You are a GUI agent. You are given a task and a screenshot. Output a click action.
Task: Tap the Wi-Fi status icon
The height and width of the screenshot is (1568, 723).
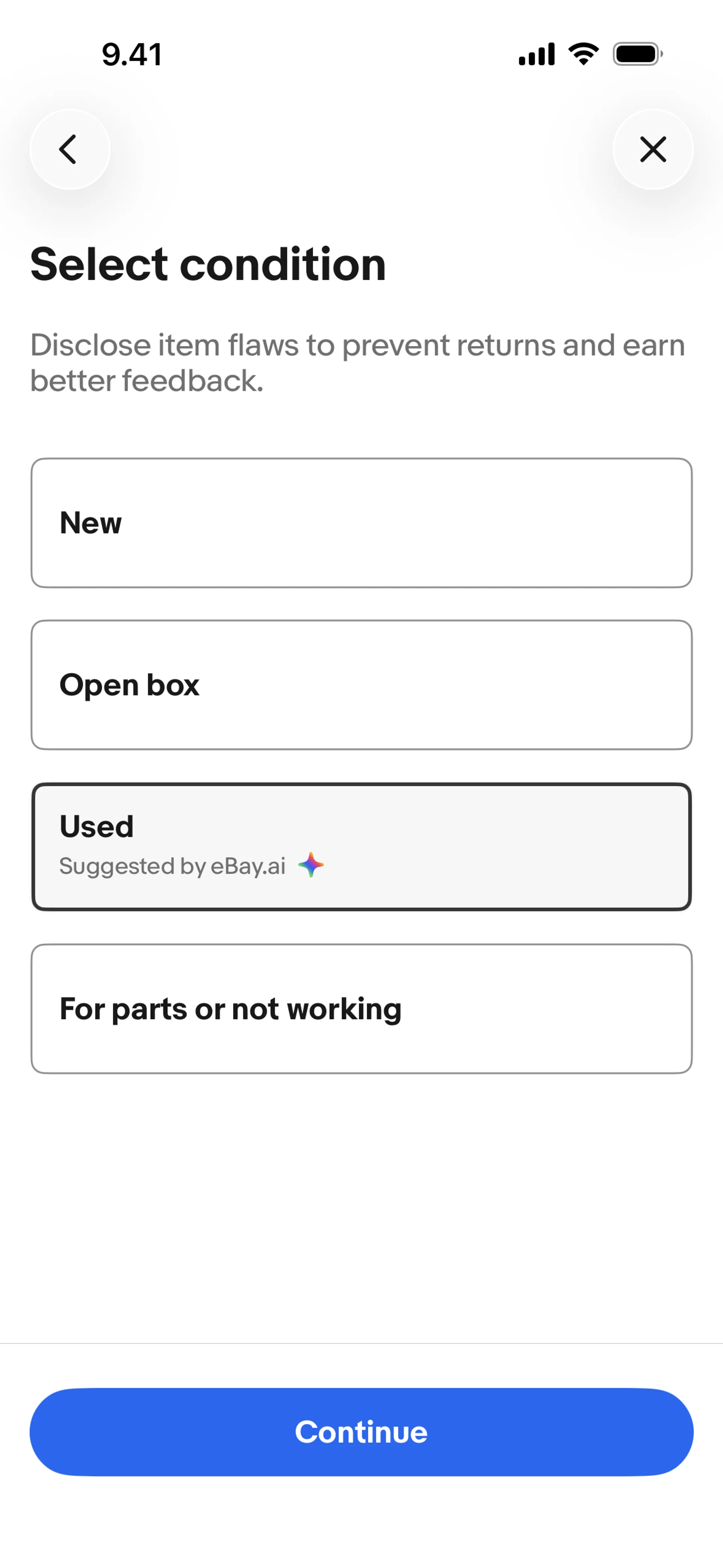tap(584, 54)
